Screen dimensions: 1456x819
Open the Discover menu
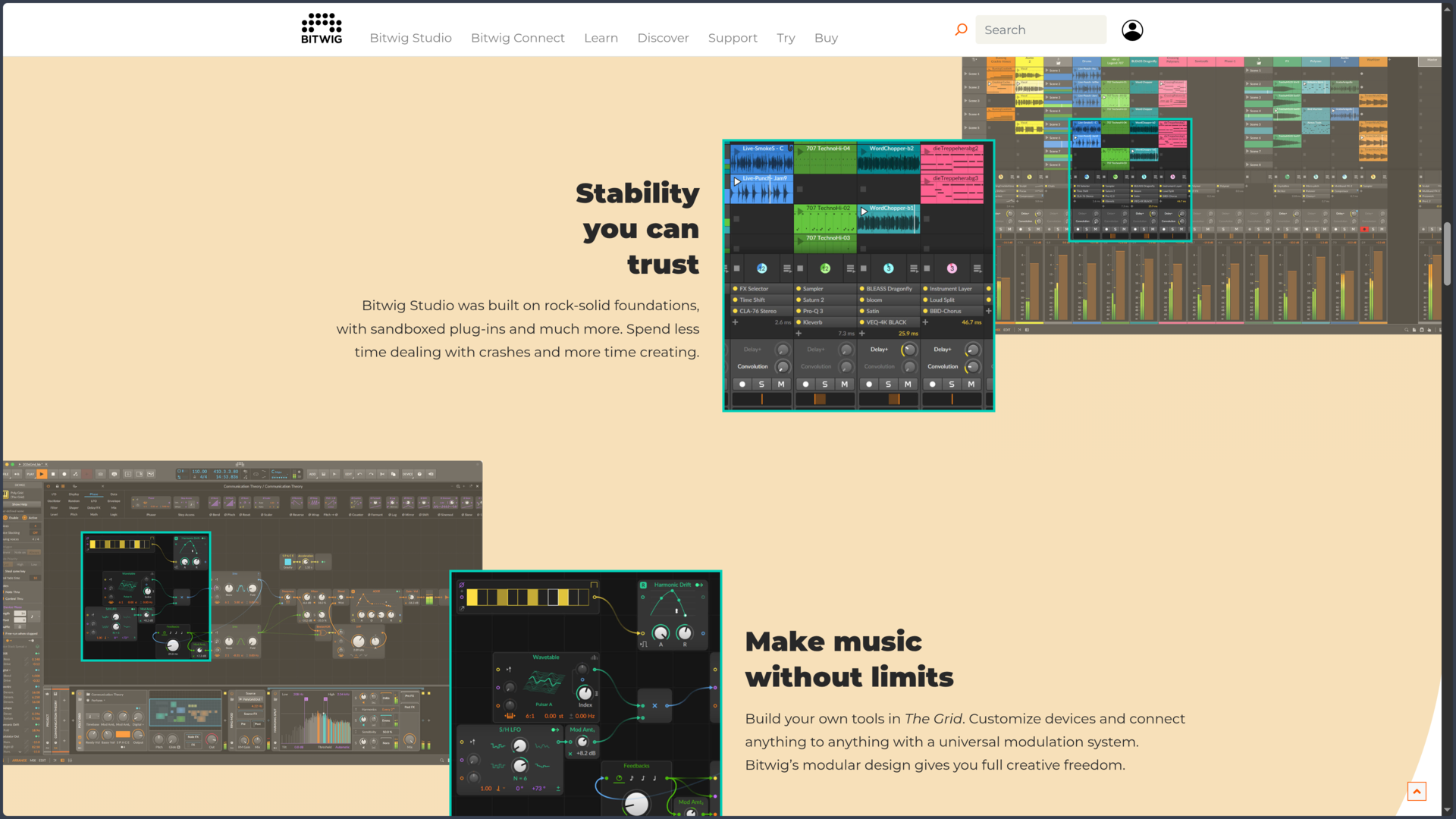coord(663,38)
